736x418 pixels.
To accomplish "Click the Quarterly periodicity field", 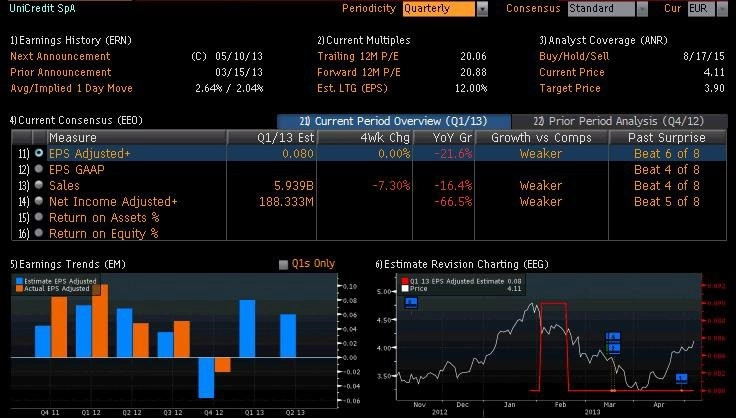I will pyautogui.click(x=439, y=9).
